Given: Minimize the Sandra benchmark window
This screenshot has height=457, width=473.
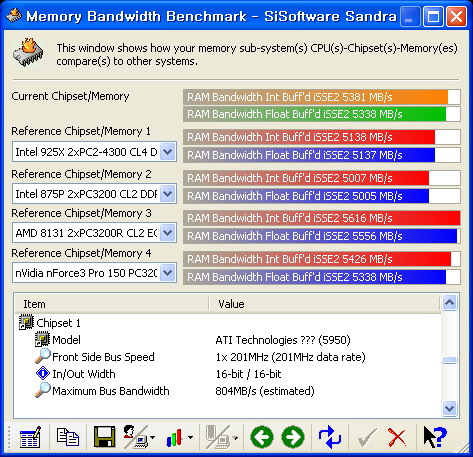Looking at the screenshot, I should pyautogui.click(x=409, y=16).
